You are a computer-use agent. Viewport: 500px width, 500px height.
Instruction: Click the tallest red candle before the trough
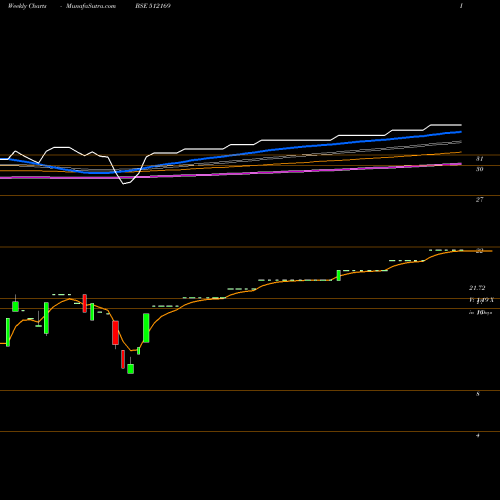[115, 333]
